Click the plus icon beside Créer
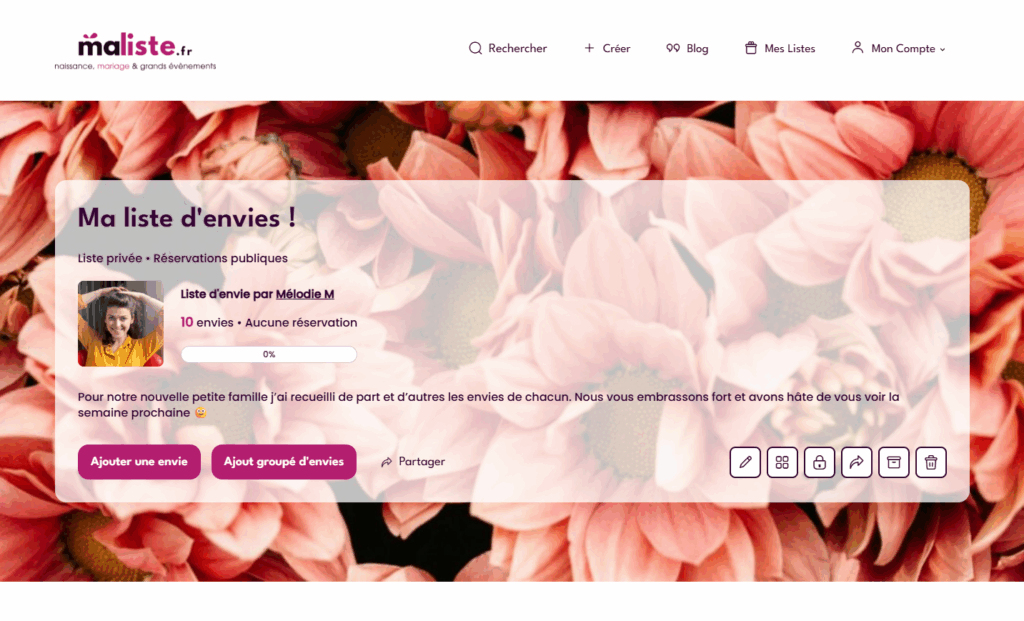This screenshot has height=621, width=1024. pyautogui.click(x=589, y=48)
